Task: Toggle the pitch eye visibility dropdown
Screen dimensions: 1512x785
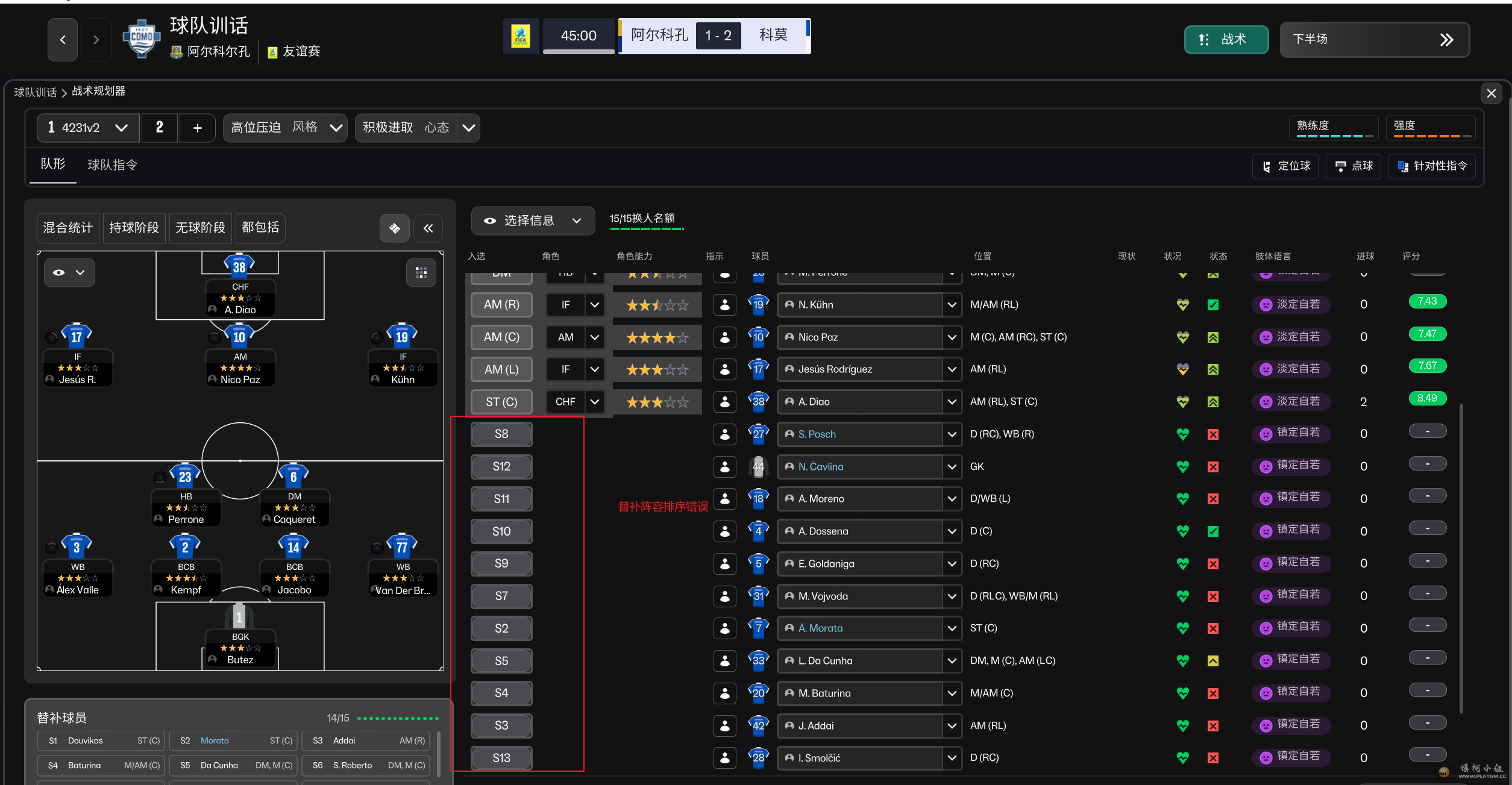Action: coord(69,273)
